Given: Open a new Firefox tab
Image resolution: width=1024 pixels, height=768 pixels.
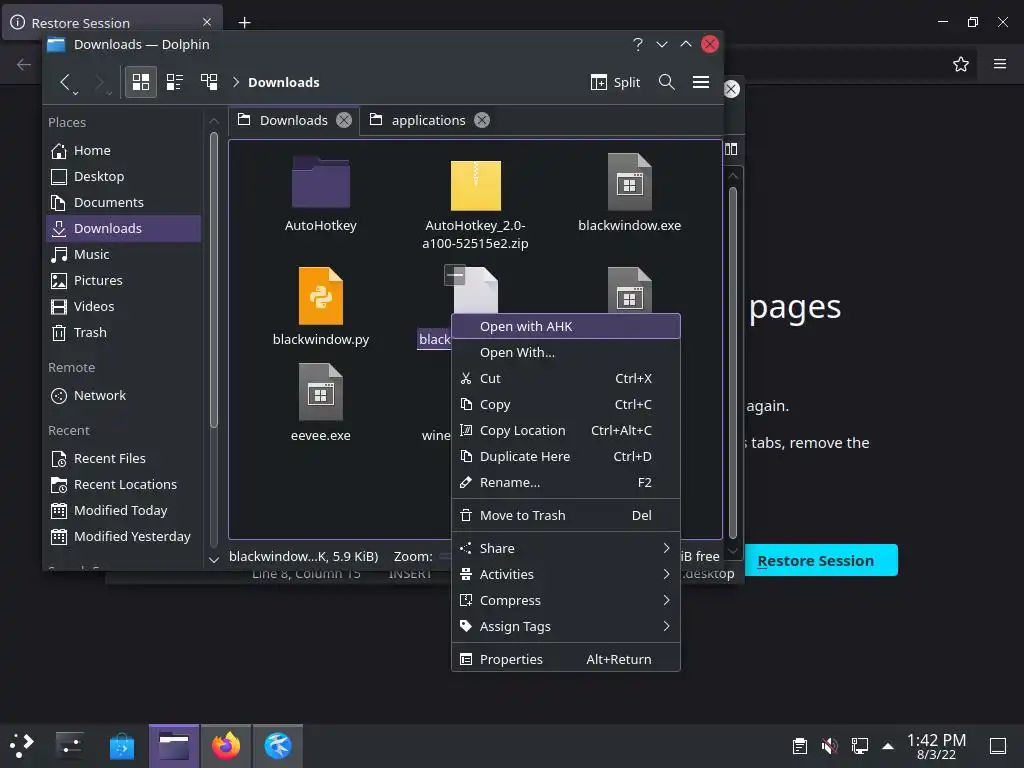Looking at the screenshot, I should (x=244, y=23).
